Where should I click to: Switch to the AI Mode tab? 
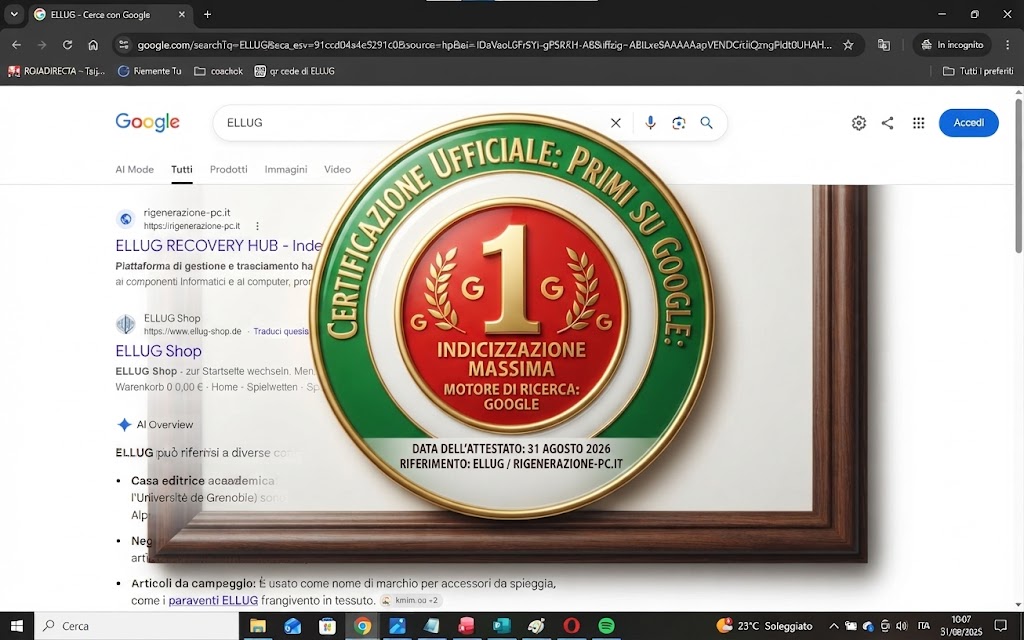pos(135,169)
